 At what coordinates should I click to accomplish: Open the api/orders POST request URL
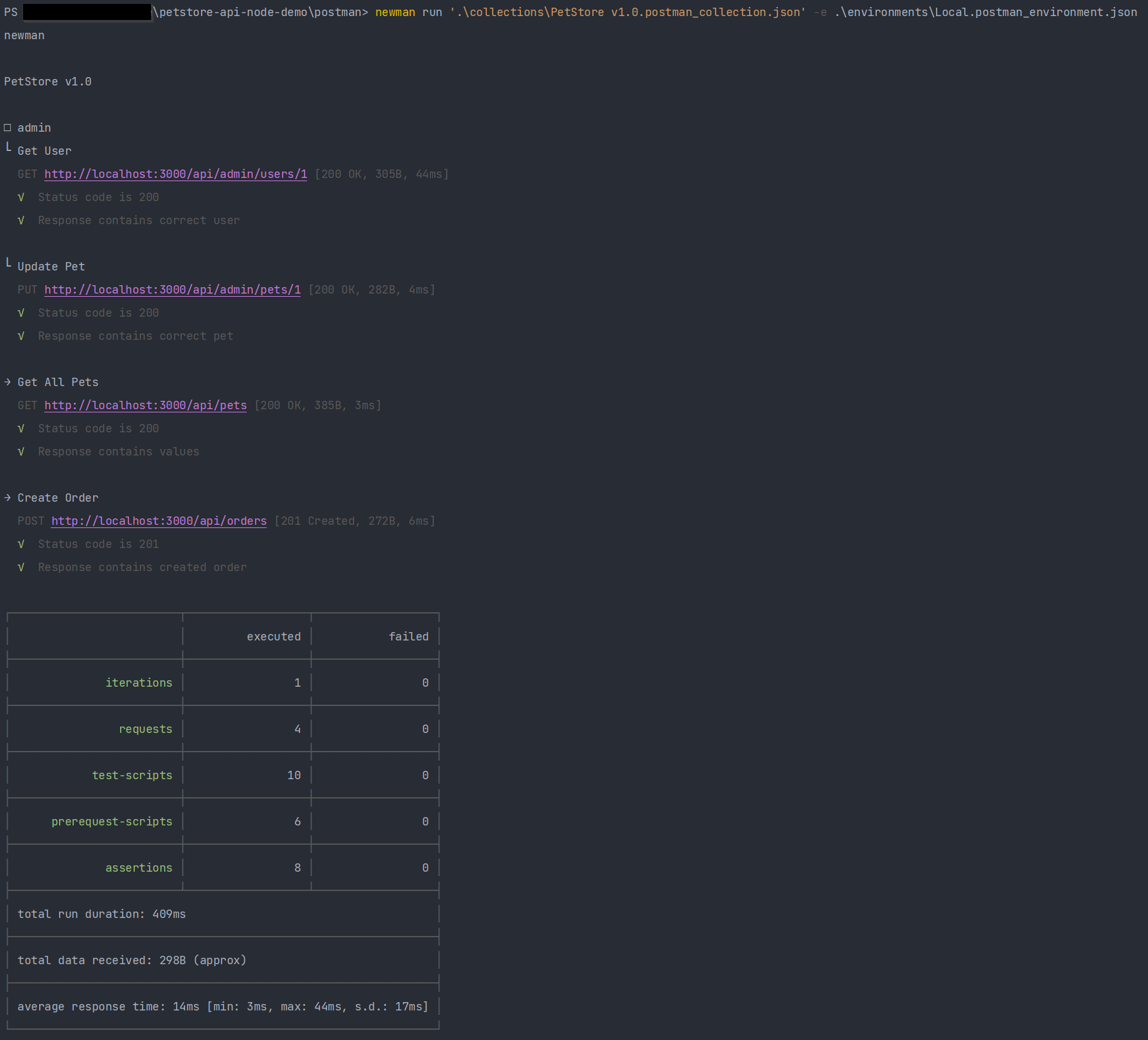click(x=159, y=521)
